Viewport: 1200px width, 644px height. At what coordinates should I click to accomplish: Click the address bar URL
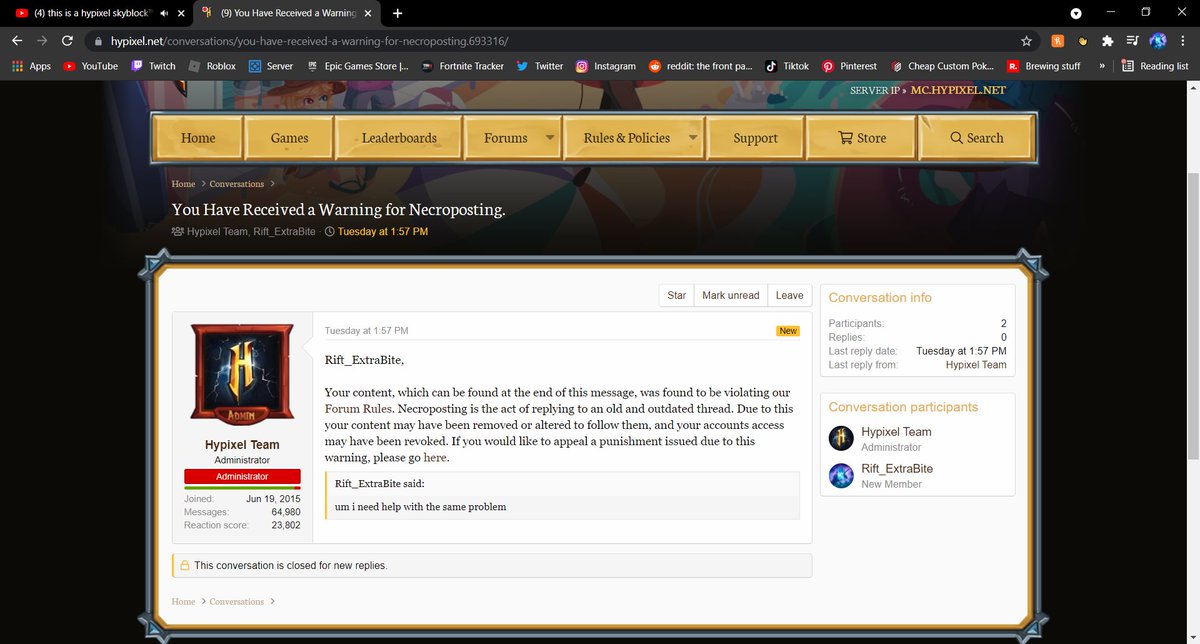tap(310, 41)
